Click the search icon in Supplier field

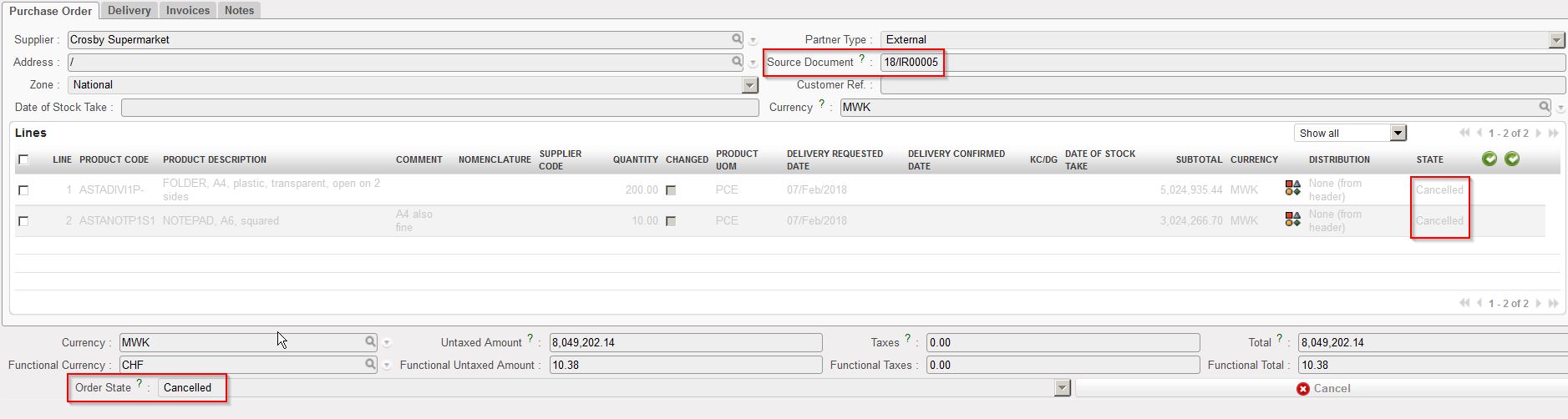point(737,39)
